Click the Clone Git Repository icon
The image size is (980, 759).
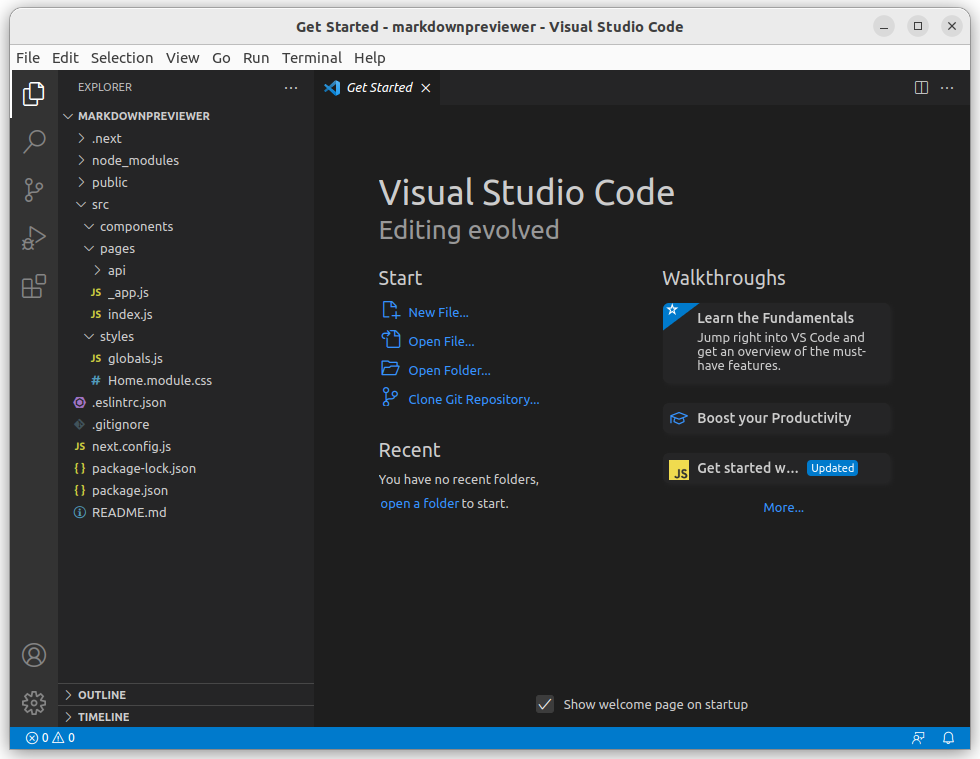tap(390, 397)
